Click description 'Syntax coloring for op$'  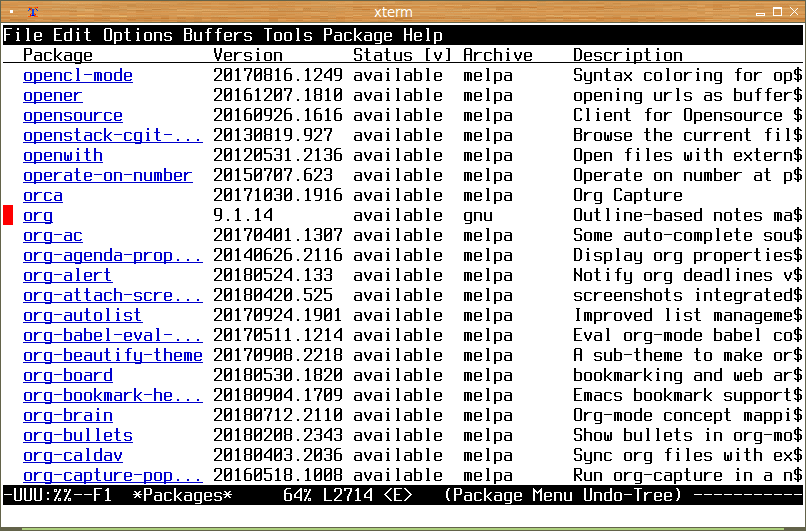pos(687,76)
